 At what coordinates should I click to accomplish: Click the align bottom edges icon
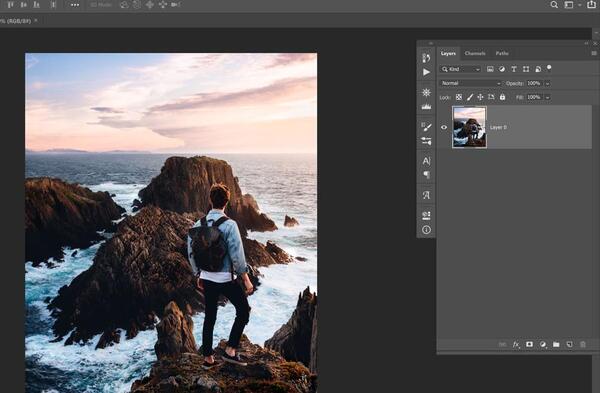point(36,5)
